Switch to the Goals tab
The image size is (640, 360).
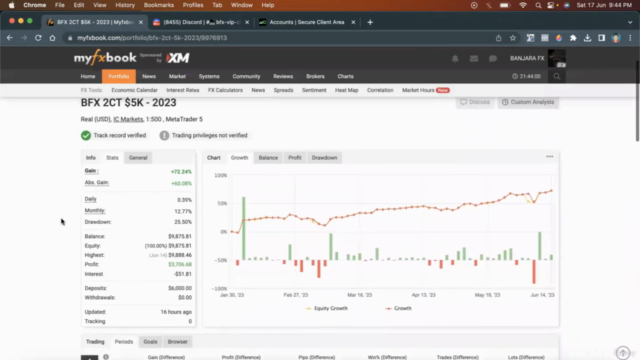(x=150, y=342)
